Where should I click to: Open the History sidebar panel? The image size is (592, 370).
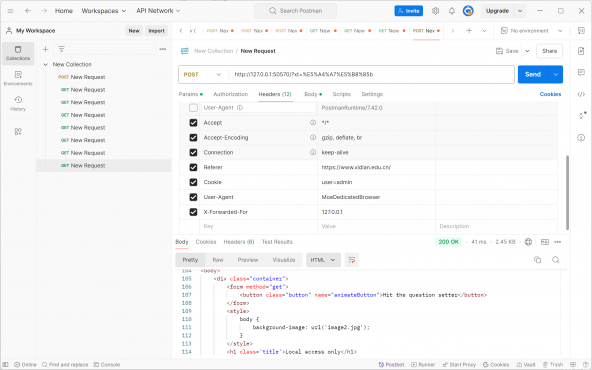click(18, 103)
